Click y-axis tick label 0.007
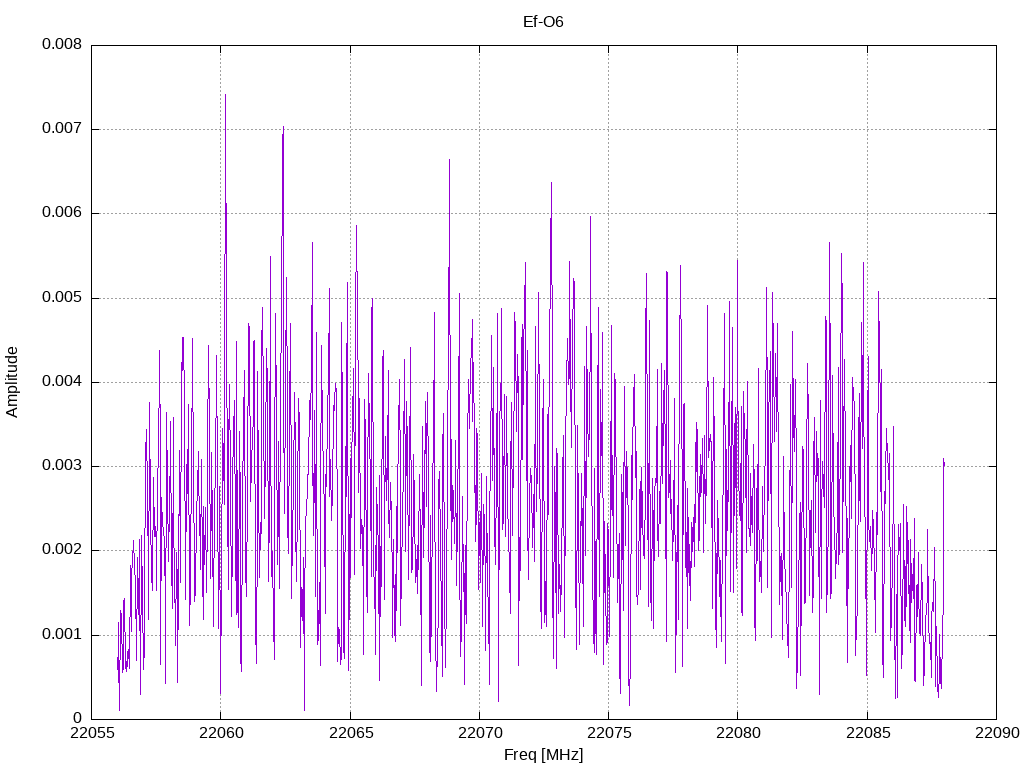1024x768 pixels. tap(62, 129)
